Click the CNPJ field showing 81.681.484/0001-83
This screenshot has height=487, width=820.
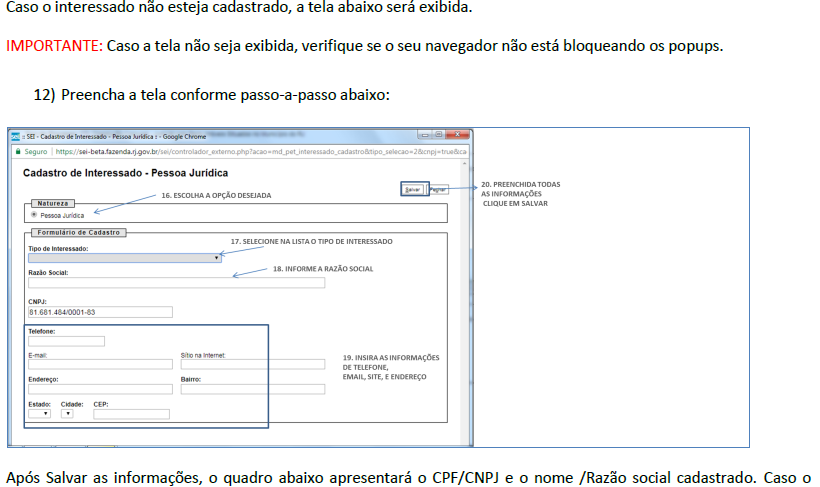pos(100,312)
